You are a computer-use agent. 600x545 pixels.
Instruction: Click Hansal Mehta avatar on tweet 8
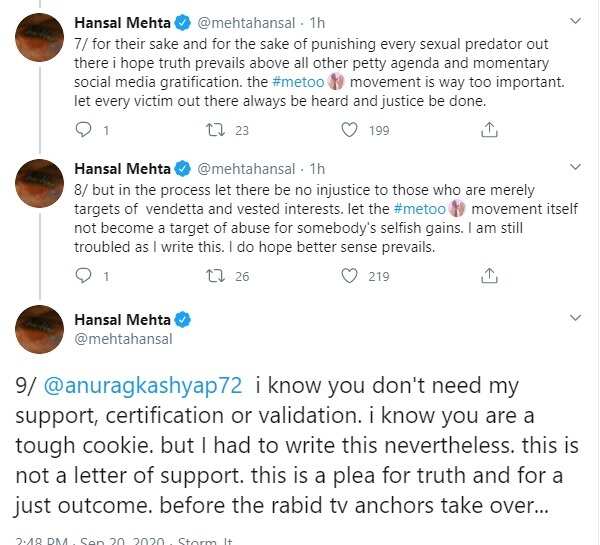[x=41, y=187]
